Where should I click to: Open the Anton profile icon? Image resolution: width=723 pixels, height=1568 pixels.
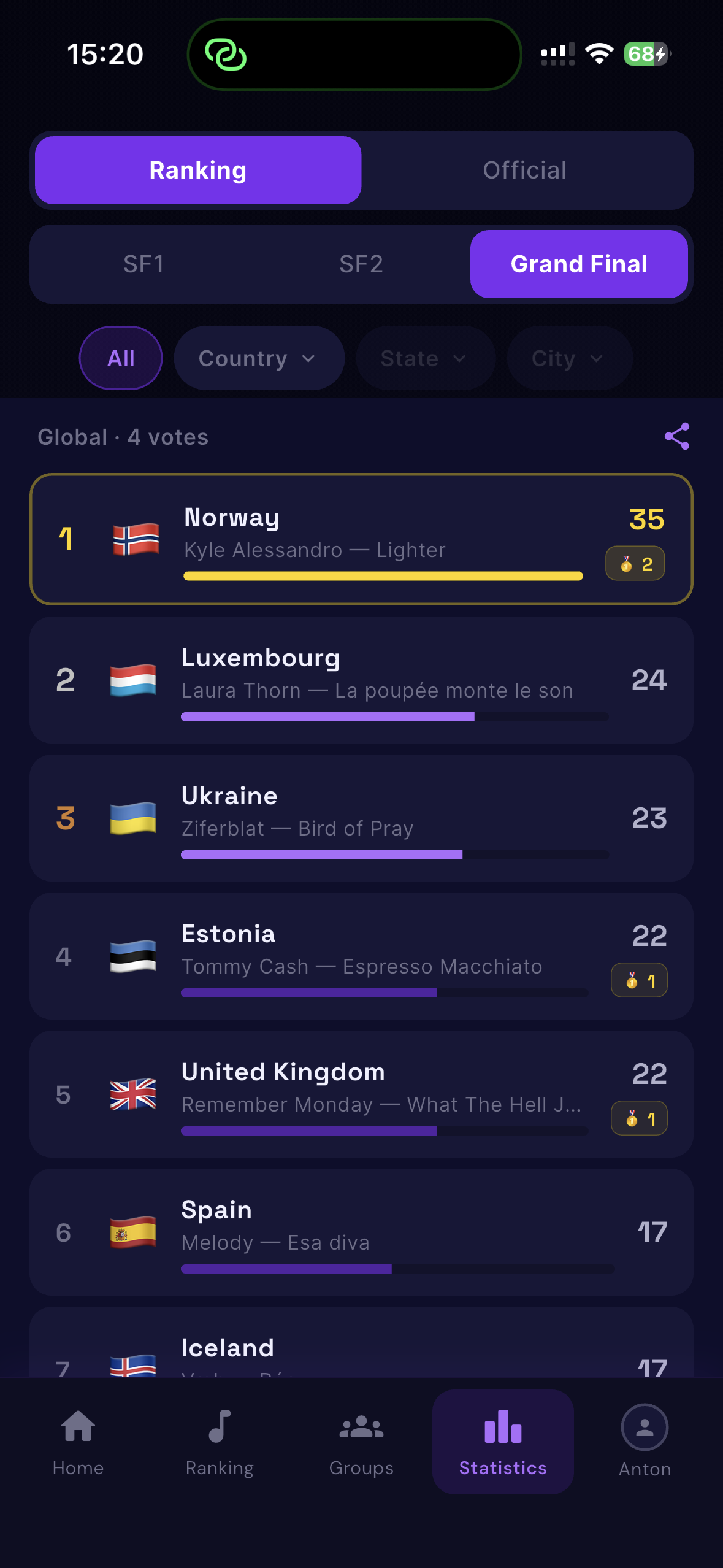click(645, 1427)
